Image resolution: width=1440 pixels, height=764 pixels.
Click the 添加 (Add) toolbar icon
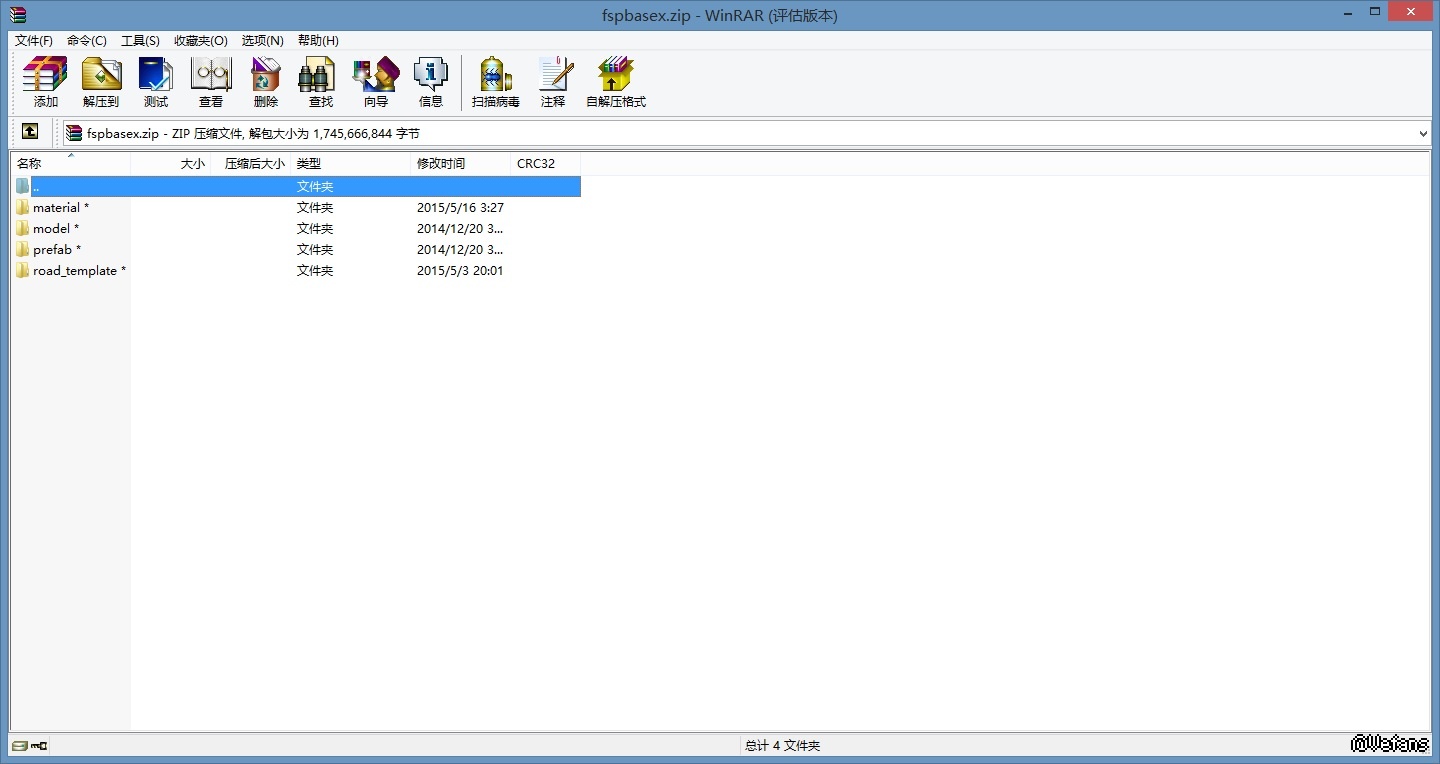[x=45, y=81]
